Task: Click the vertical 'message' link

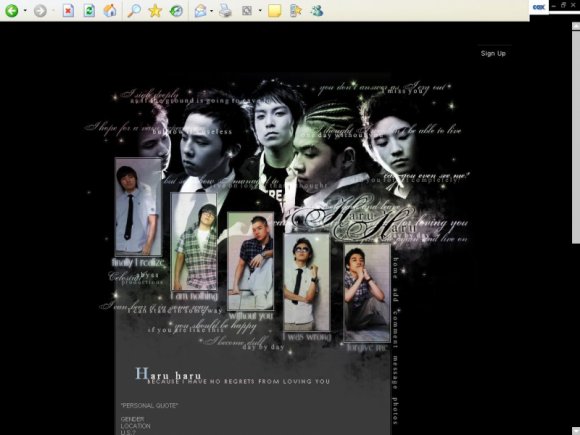Action: [x=395, y=372]
